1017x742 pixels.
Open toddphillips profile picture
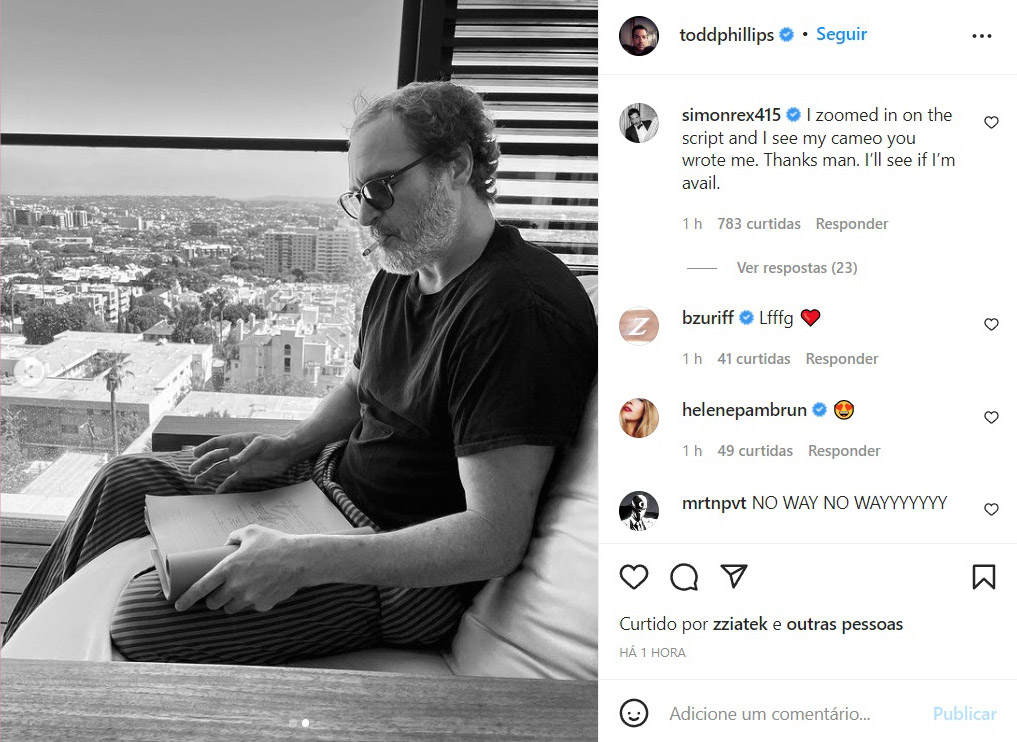(x=639, y=36)
